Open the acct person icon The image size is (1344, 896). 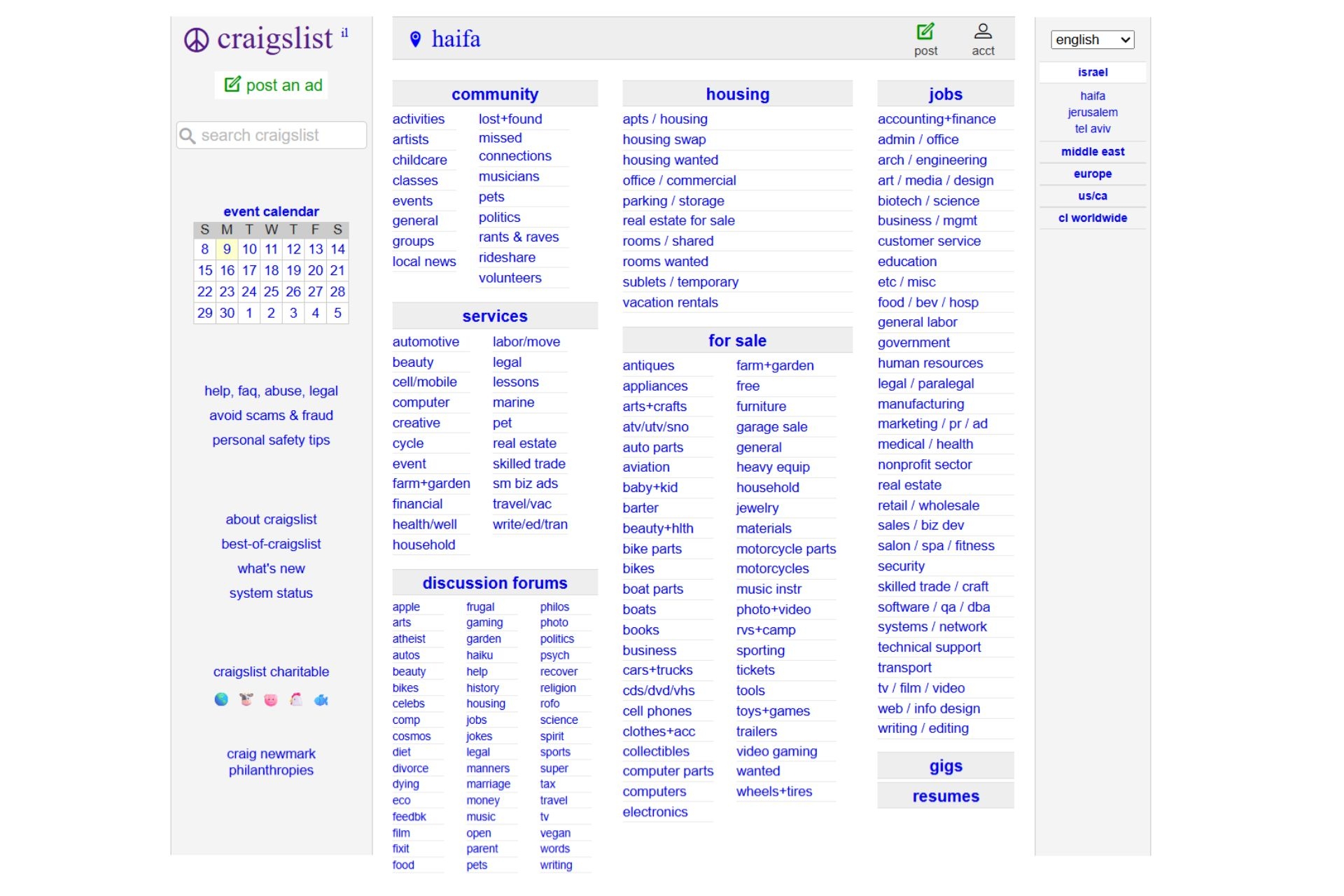pyautogui.click(x=983, y=31)
